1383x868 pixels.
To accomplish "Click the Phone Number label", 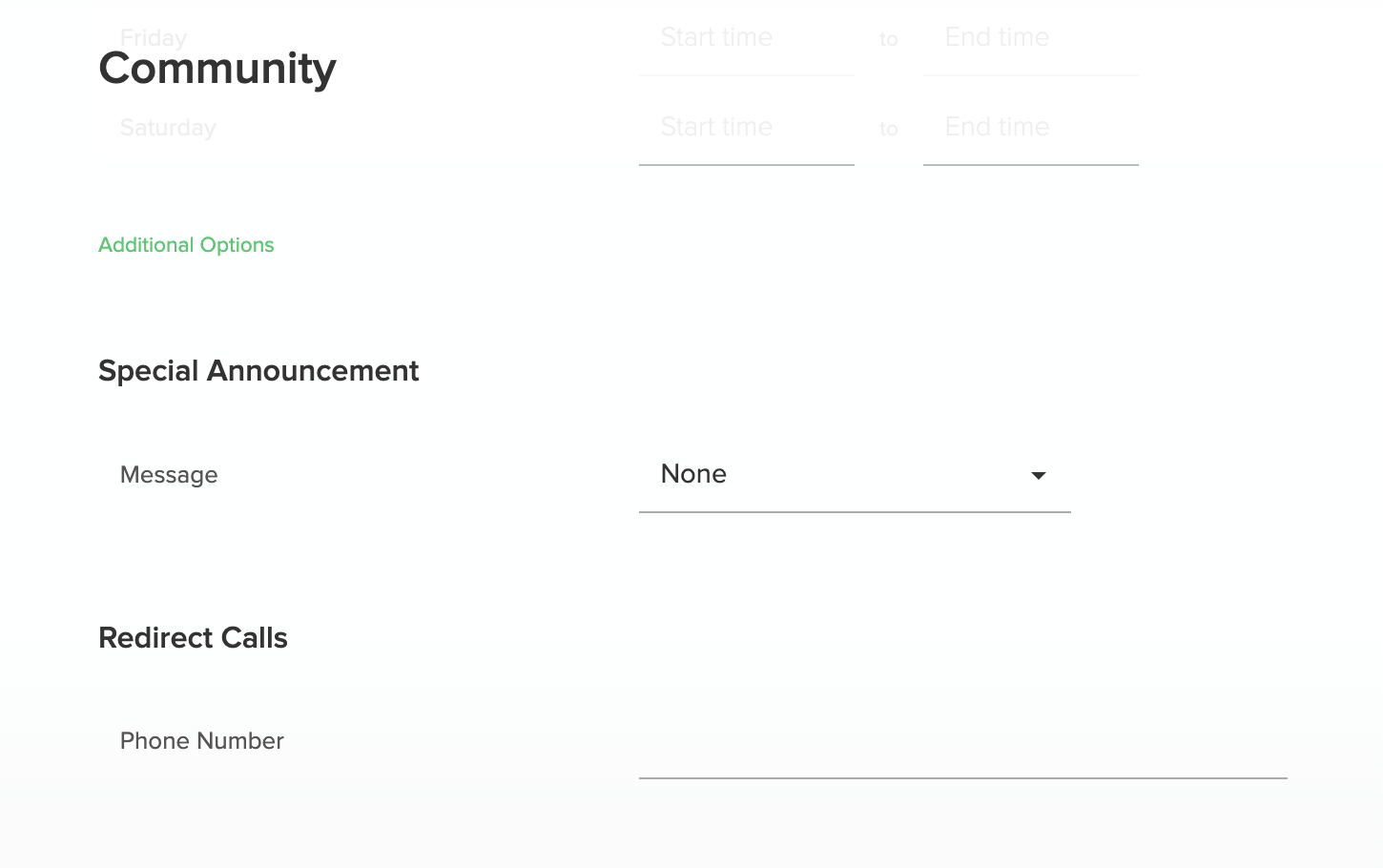I will [x=201, y=740].
